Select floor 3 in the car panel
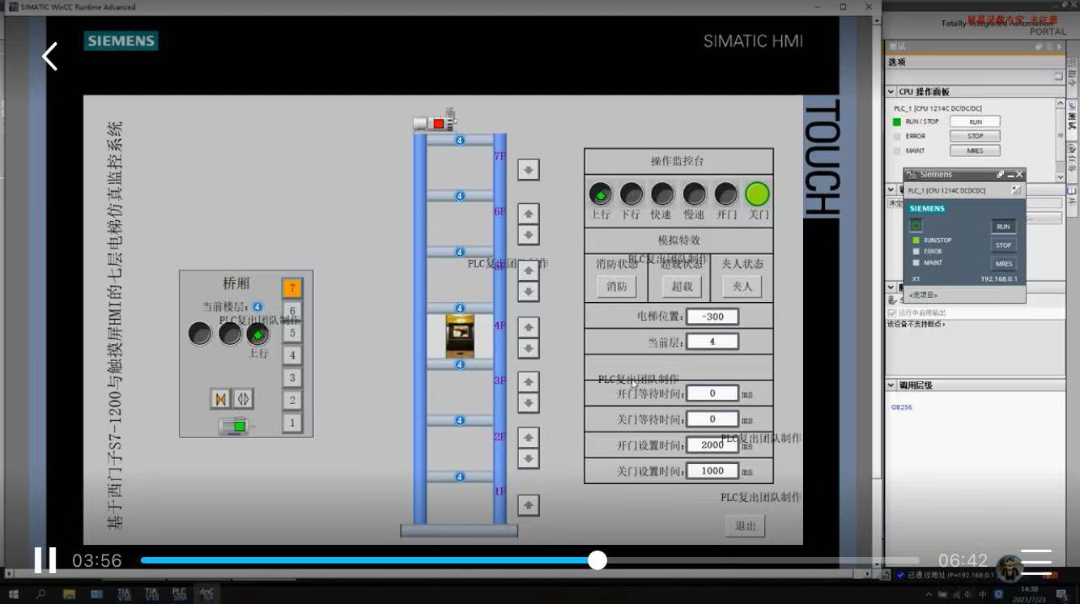The image size is (1080, 604). tap(292, 377)
